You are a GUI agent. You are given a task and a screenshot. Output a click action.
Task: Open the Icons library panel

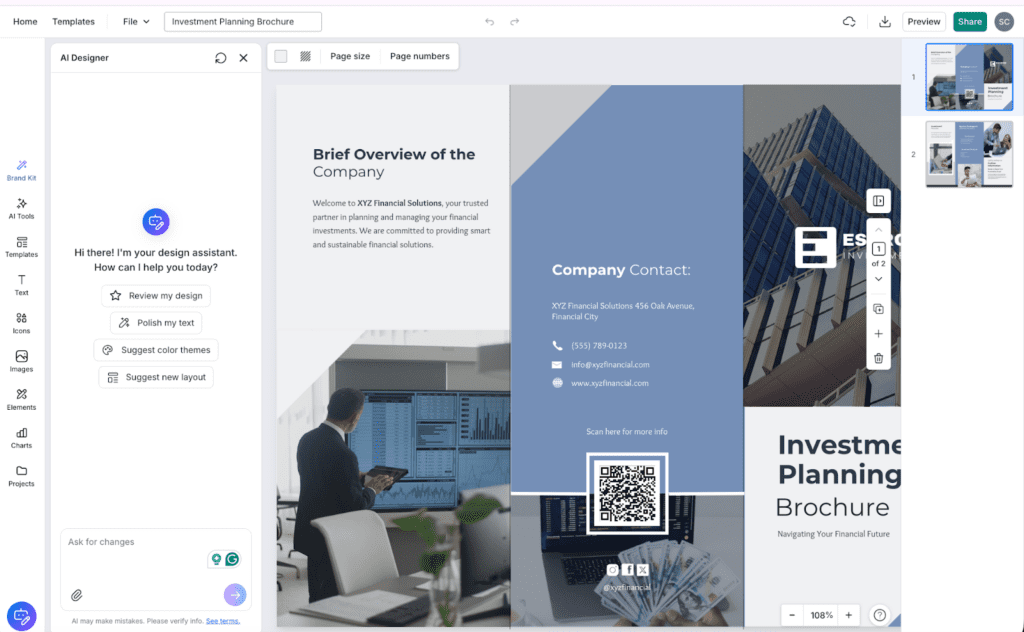point(21,323)
